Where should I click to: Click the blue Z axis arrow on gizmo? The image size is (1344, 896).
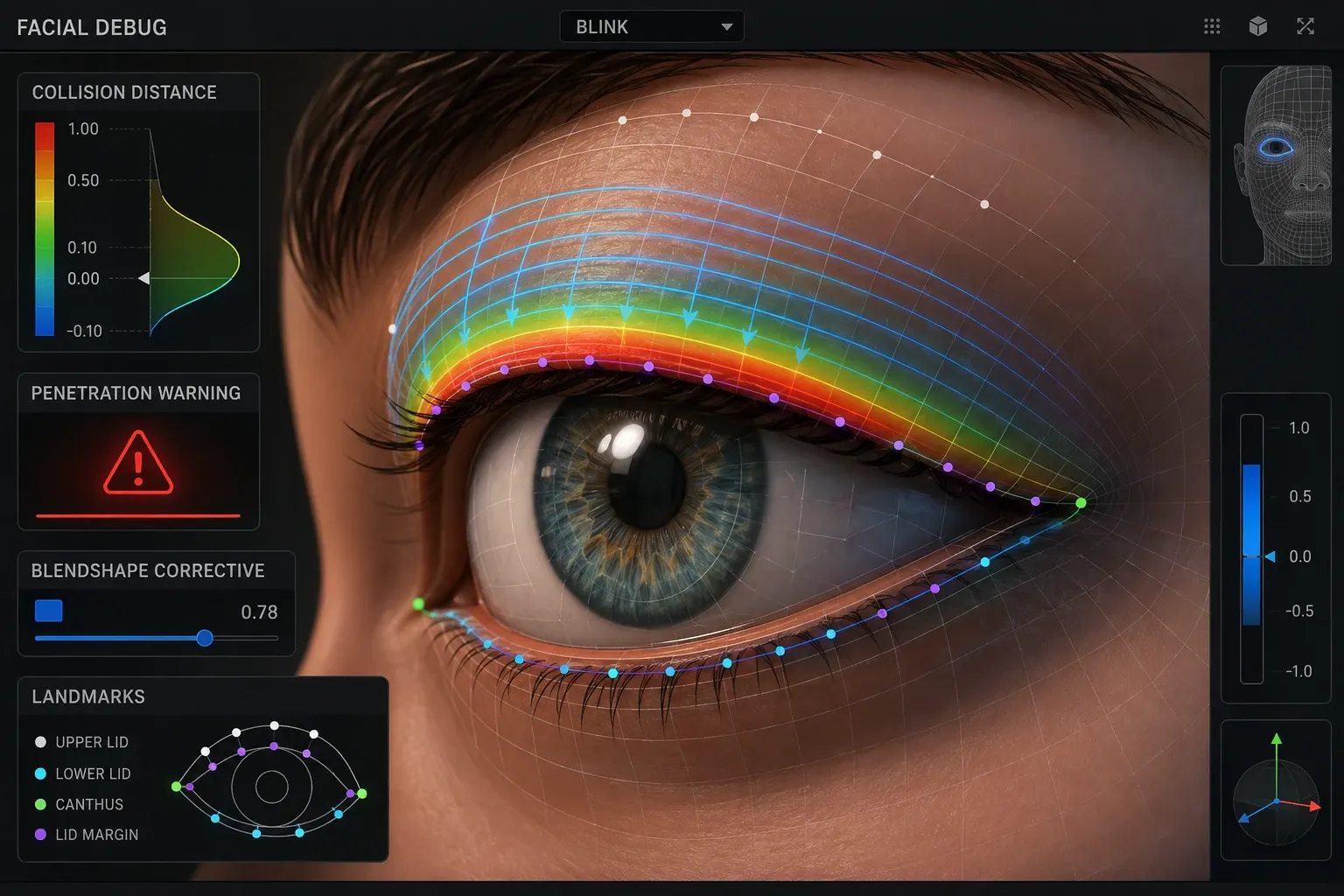point(1244,819)
